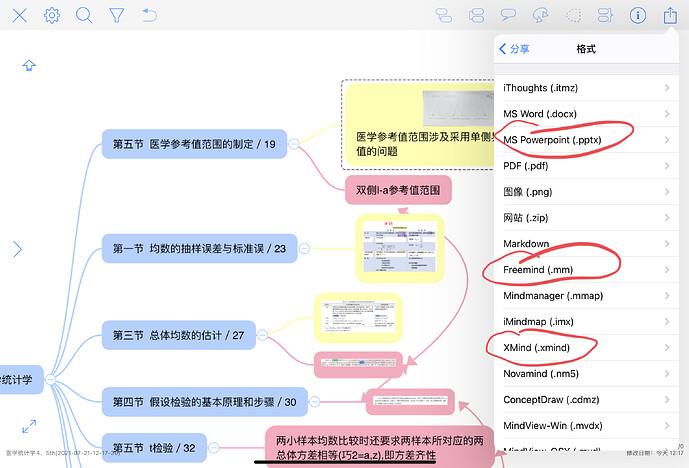Choose 网站 (.zip) format
Image resolution: width=689 pixels, height=468 pixels.
tap(586, 218)
